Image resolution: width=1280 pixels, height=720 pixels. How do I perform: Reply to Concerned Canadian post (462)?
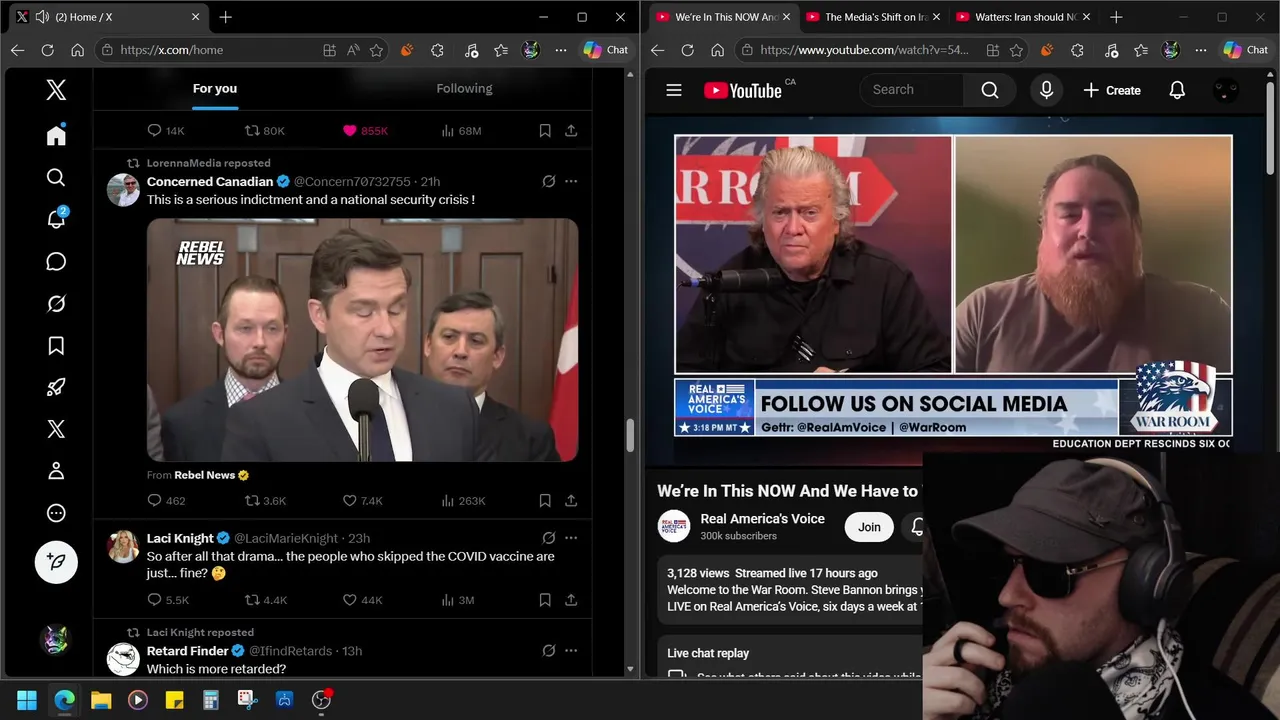(x=166, y=501)
